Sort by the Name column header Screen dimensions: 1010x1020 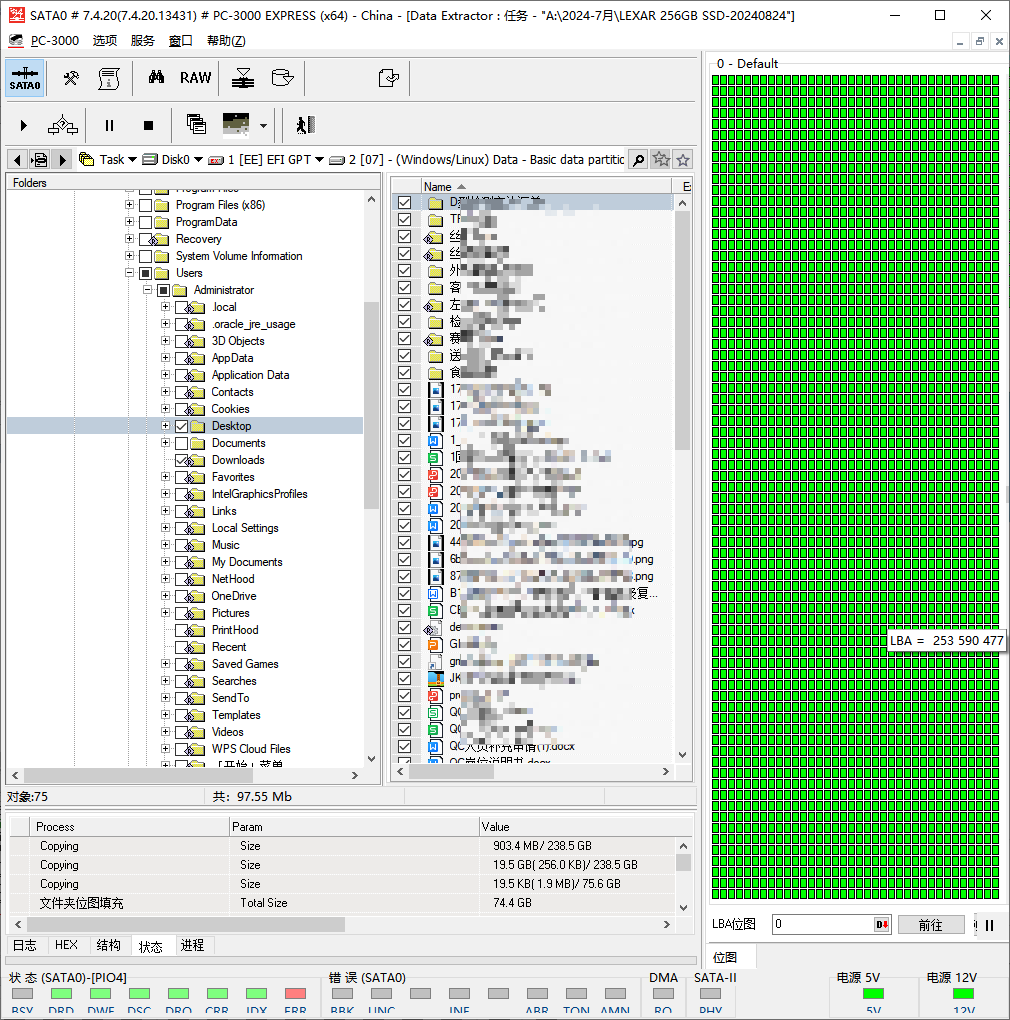click(x=546, y=187)
